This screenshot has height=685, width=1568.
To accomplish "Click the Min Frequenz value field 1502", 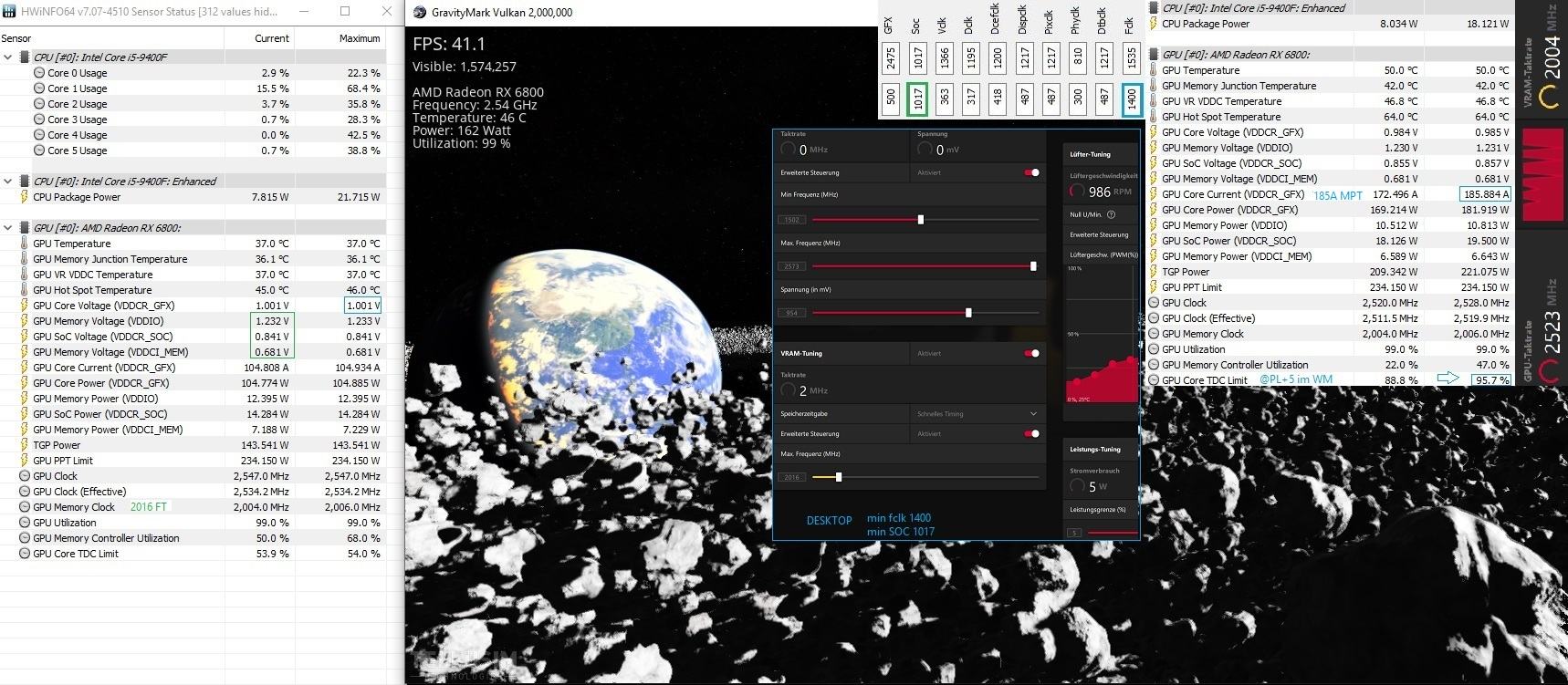I will (791, 220).
